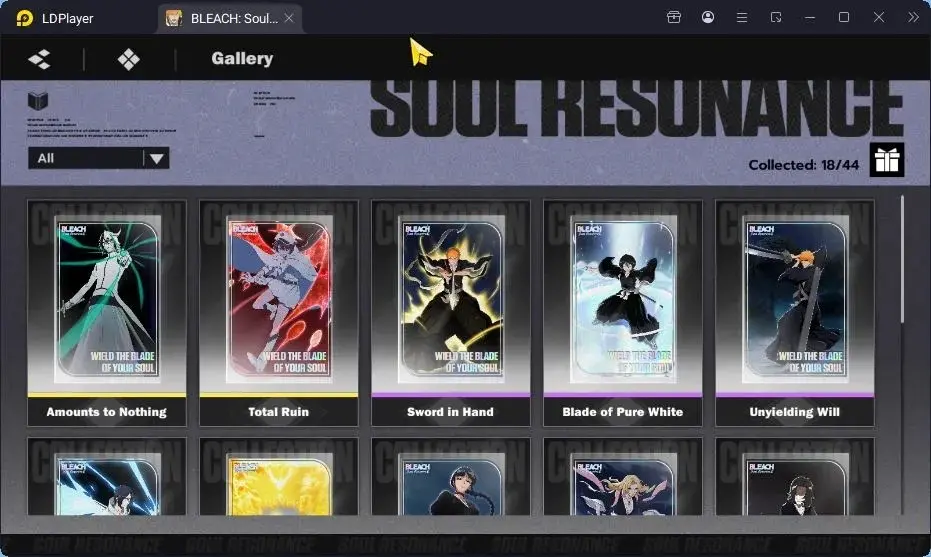Open the Amounts to Nothing card

pyautogui.click(x=107, y=313)
